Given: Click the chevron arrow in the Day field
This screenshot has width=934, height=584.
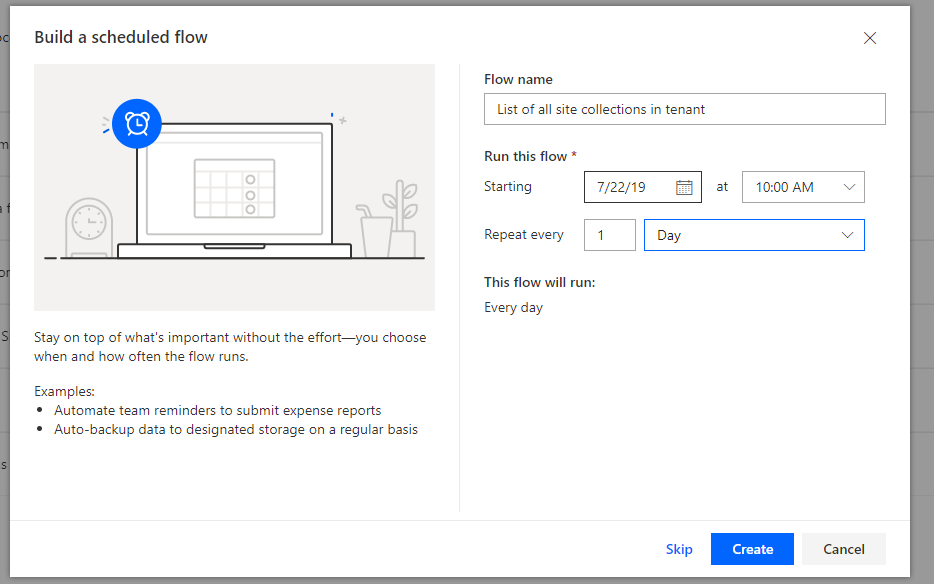Looking at the screenshot, I should pyautogui.click(x=848, y=235).
